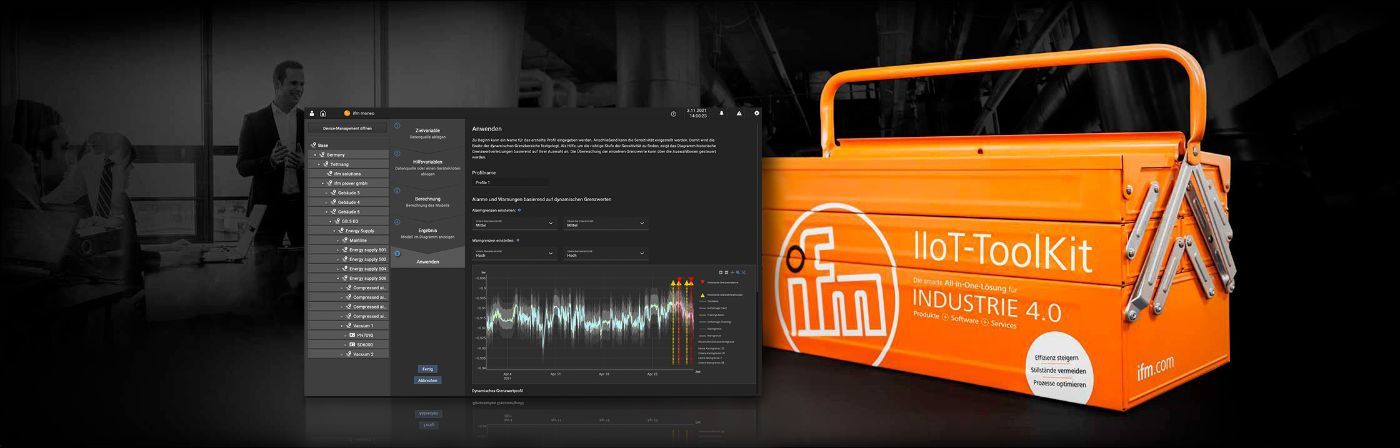The image size is (1400, 448).
Task: Go to the Berechnung wizard step
Action: coord(427,202)
